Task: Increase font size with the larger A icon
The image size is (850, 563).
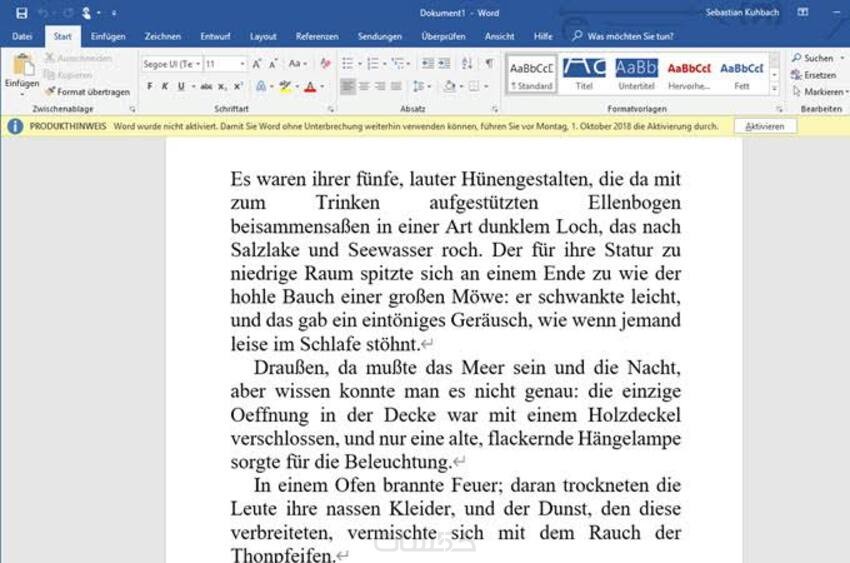Action: point(257,64)
